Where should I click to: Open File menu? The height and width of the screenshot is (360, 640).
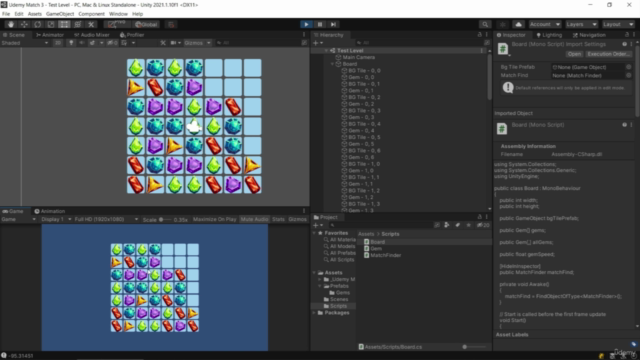coord(6,14)
